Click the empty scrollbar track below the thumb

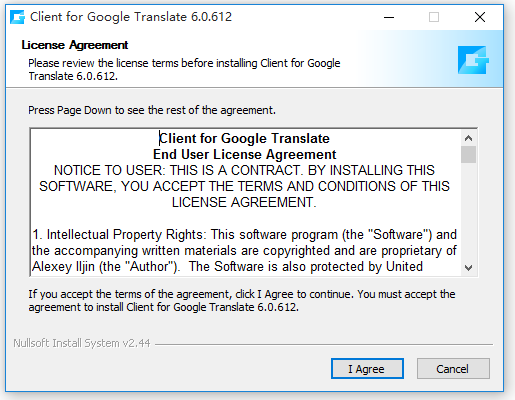pyautogui.click(x=468, y=212)
